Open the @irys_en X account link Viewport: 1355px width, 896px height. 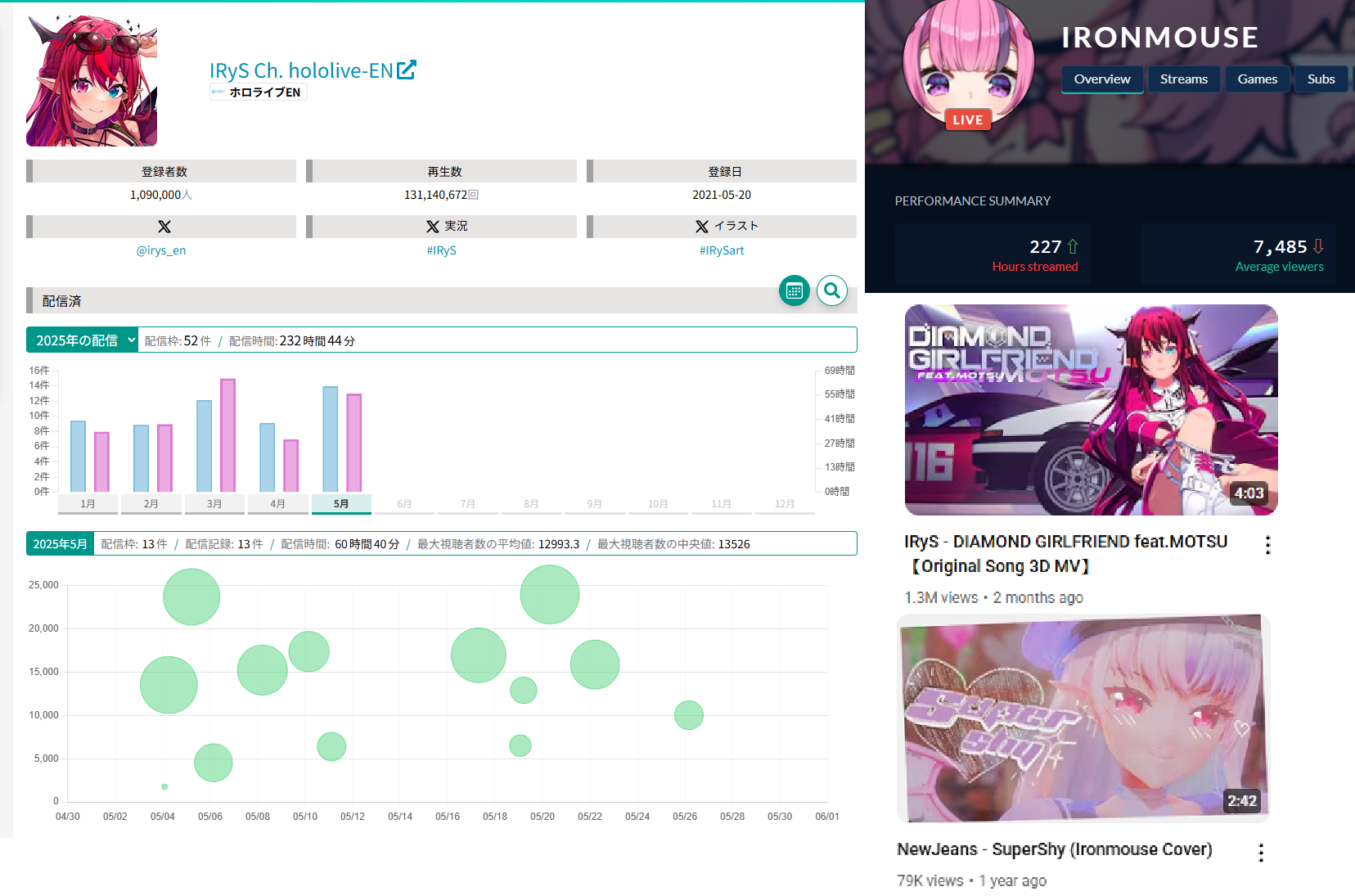(x=161, y=250)
